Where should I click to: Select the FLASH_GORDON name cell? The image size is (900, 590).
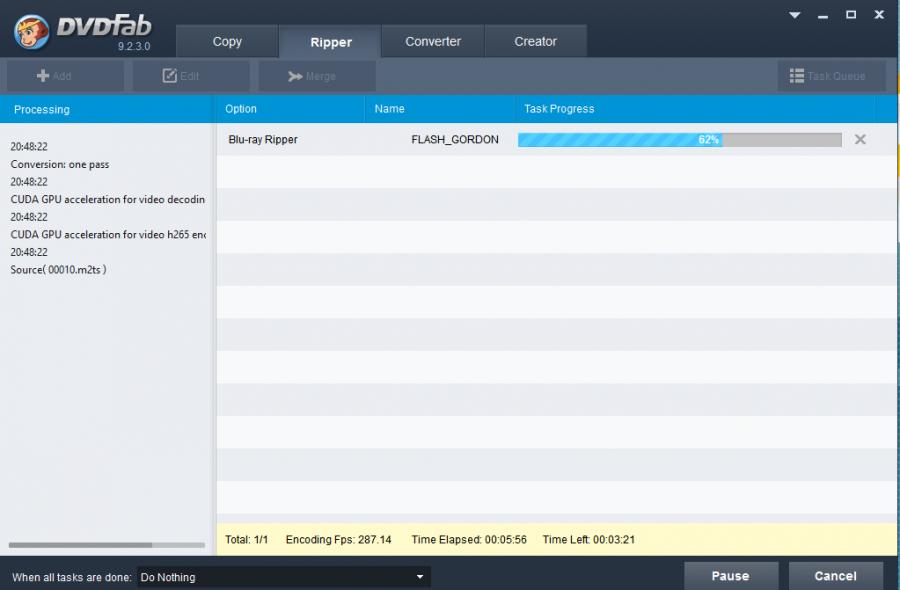tap(455, 139)
